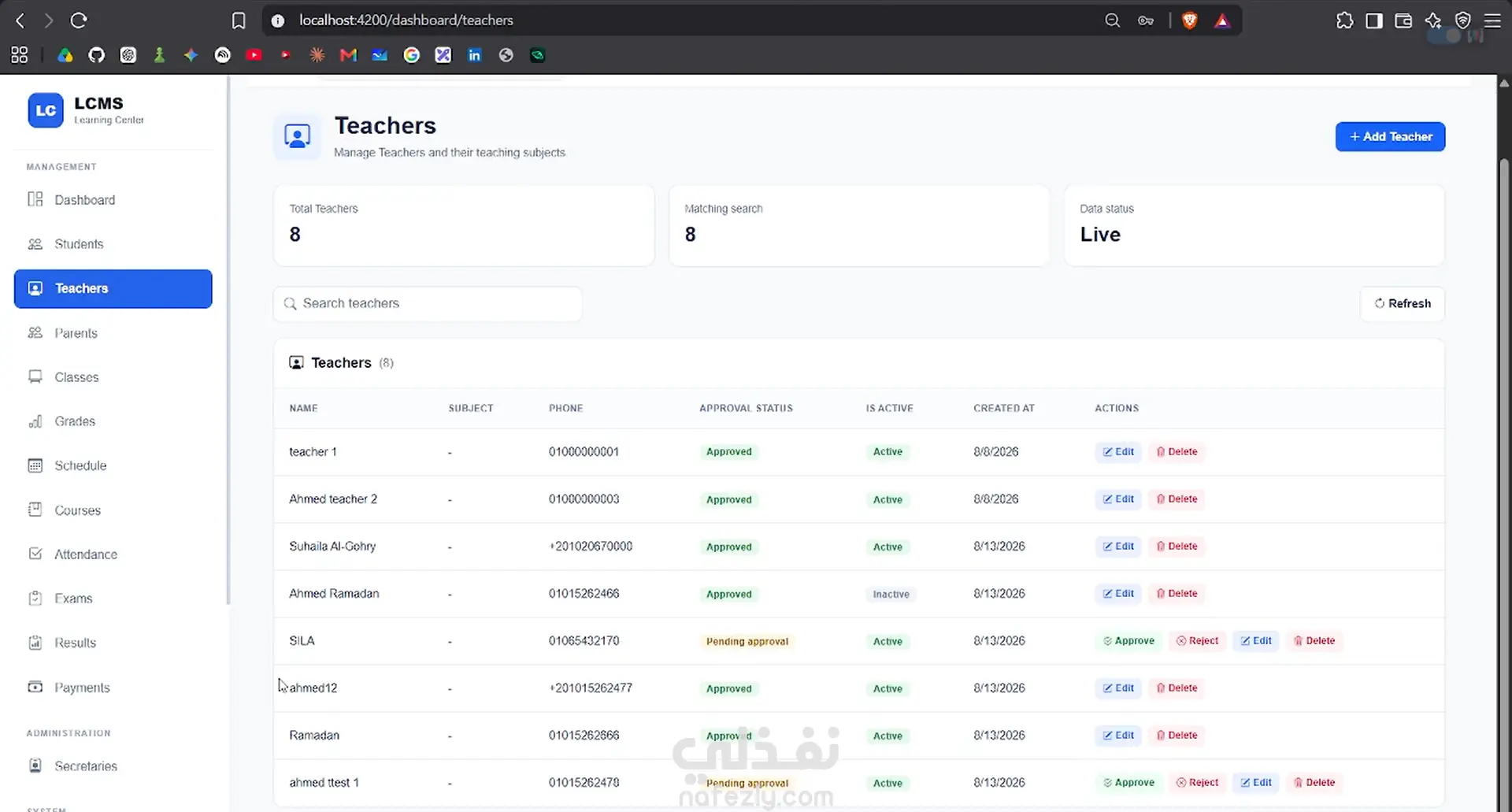Open YouTube bookmark

tap(254, 55)
